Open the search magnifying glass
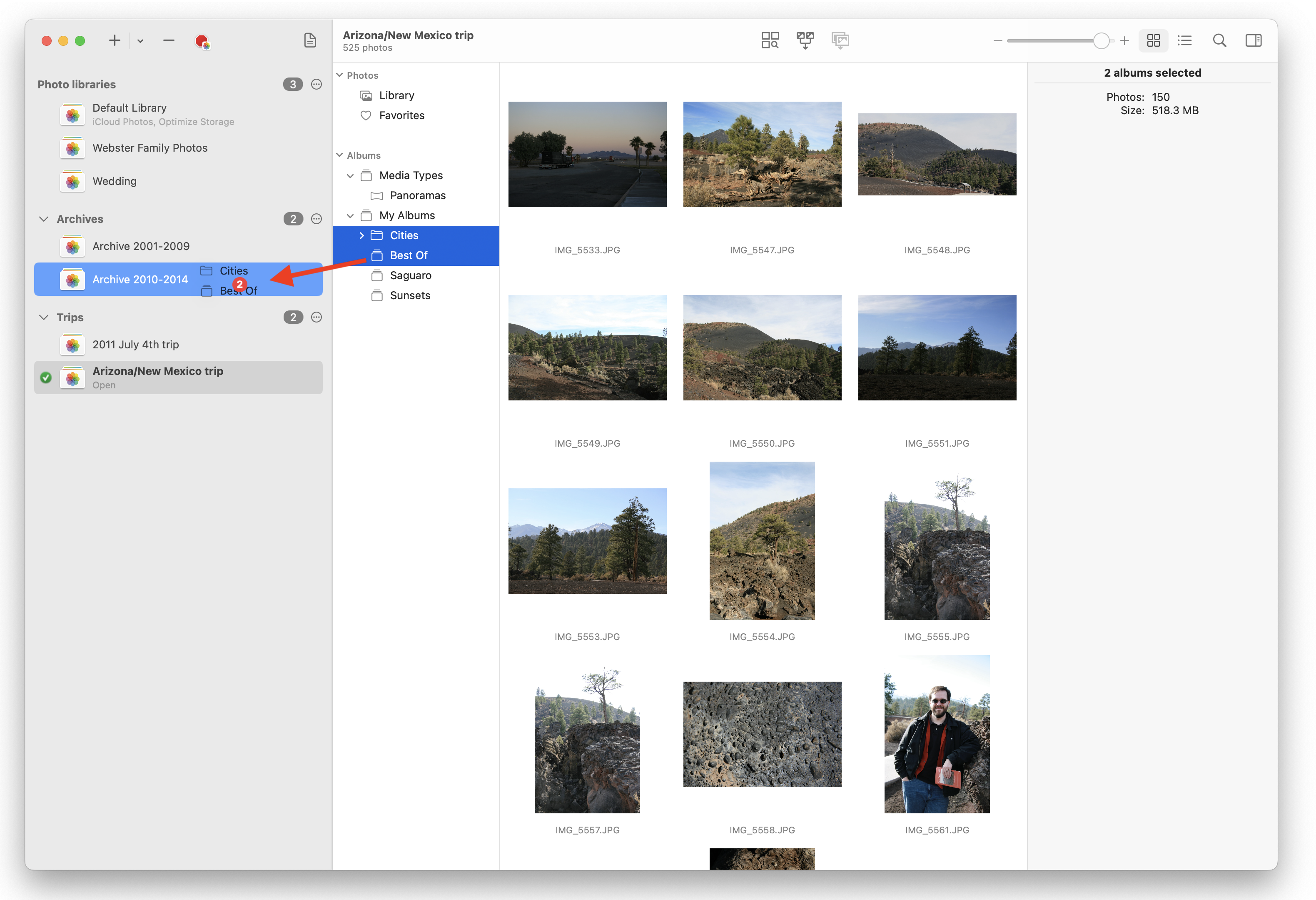The image size is (1316, 900). (1219, 40)
